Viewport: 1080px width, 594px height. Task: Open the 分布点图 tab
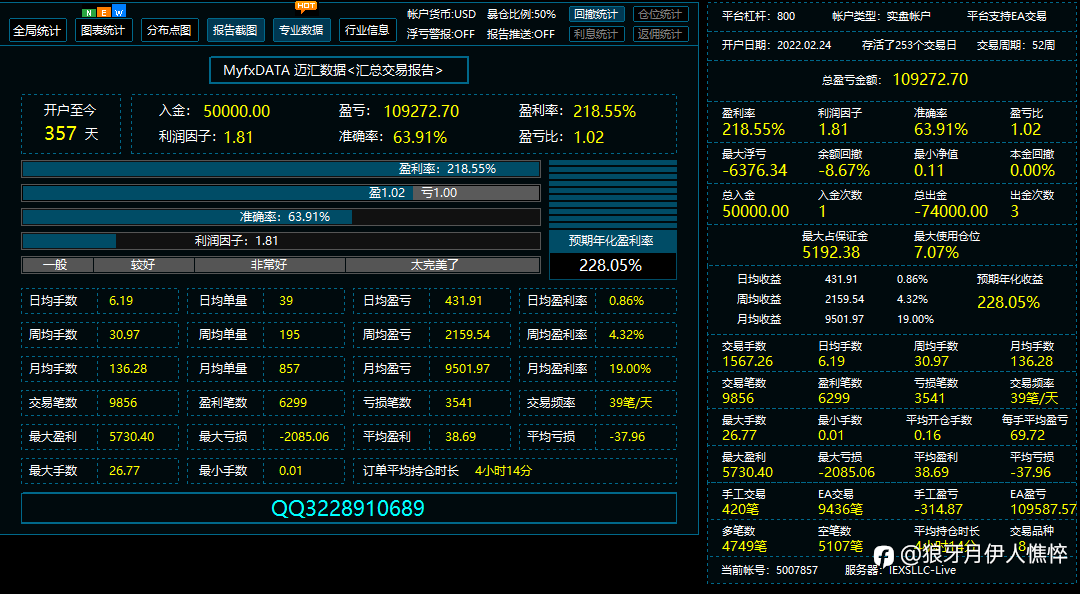click(169, 30)
